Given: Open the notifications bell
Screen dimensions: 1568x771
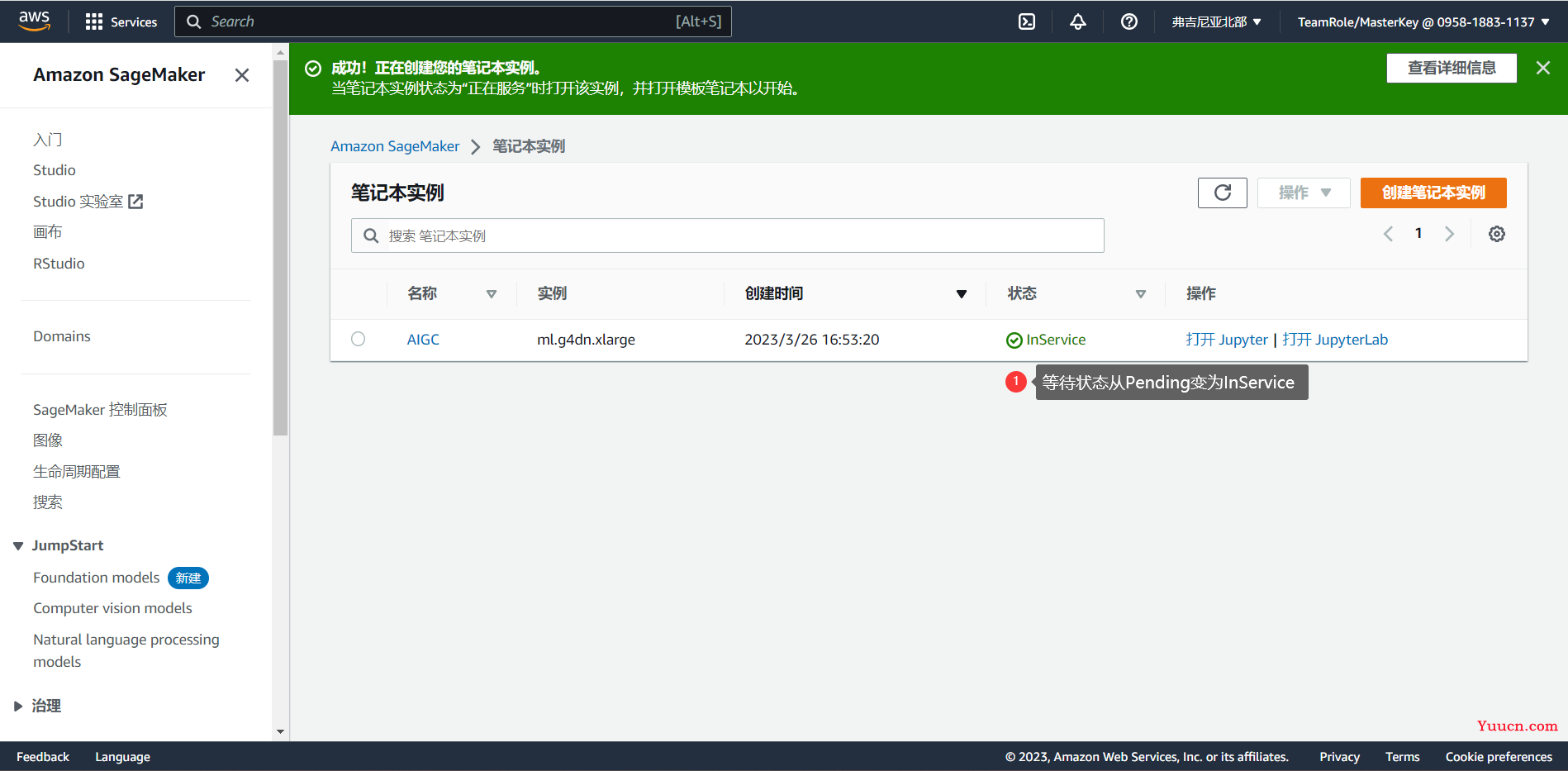Looking at the screenshot, I should (x=1078, y=21).
